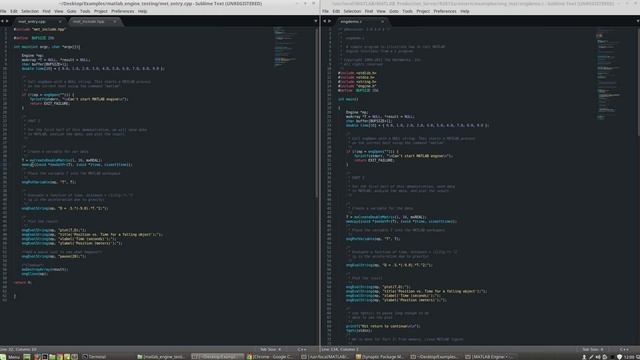This screenshot has height=360, width=640.
Task: Open Selection menu in right Sublime window
Action: 352,11
